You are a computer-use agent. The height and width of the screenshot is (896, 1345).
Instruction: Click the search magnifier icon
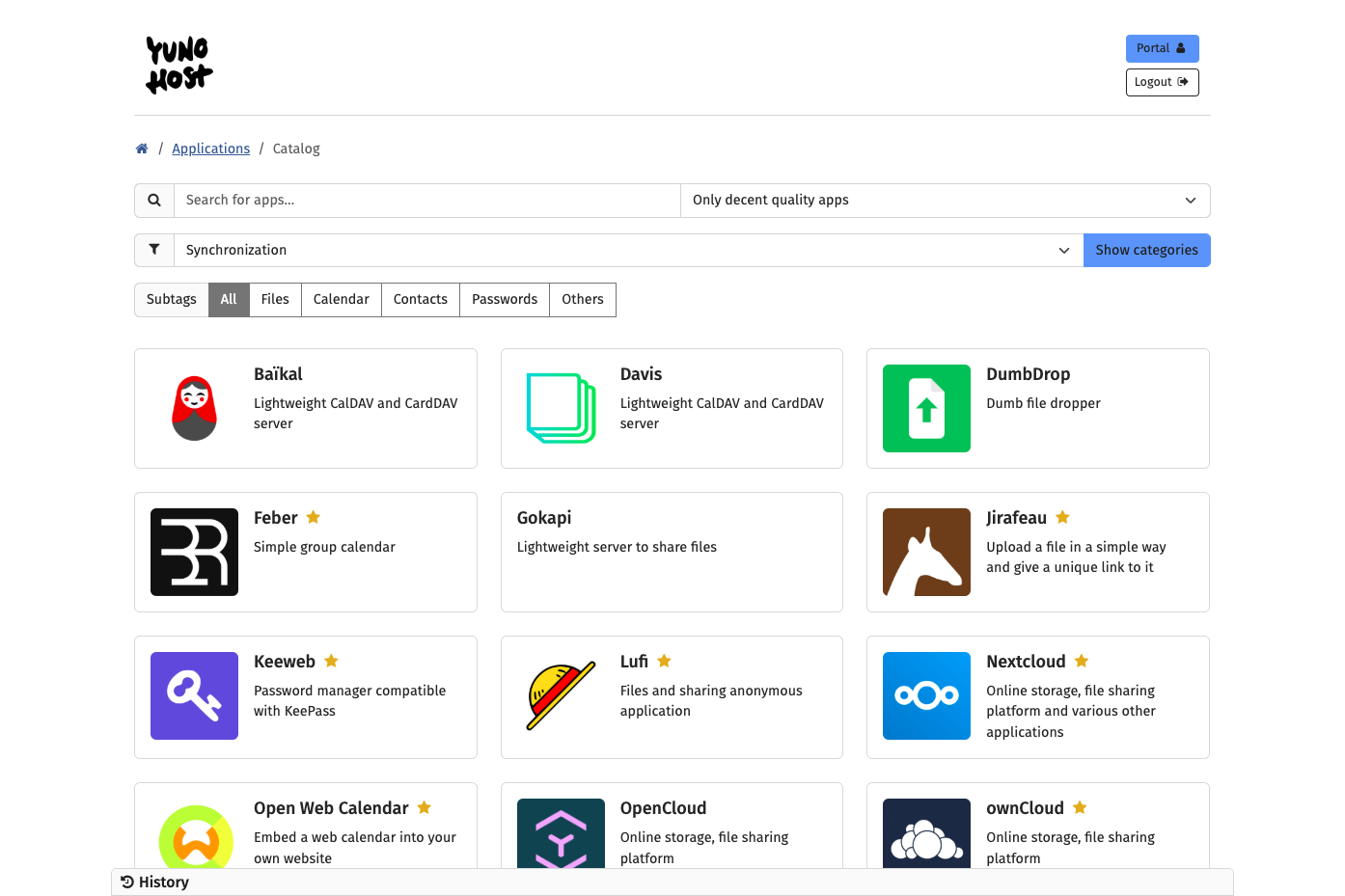click(x=154, y=201)
